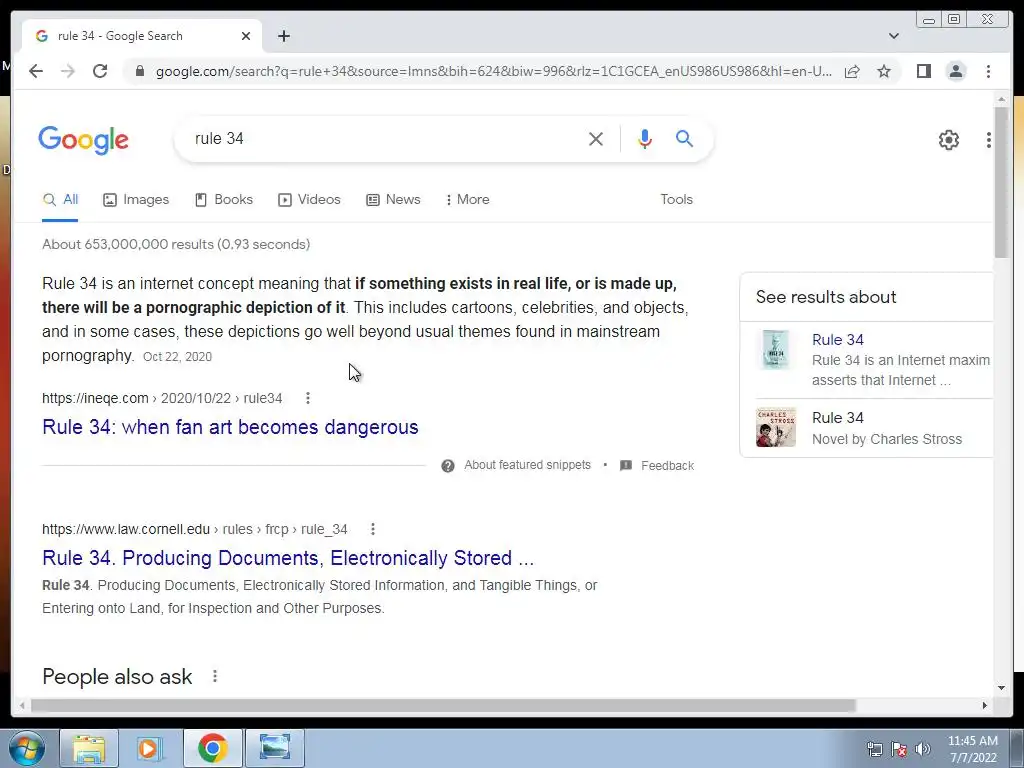This screenshot has width=1024, height=768.
Task: Go back to the previous page
Action: point(36,71)
